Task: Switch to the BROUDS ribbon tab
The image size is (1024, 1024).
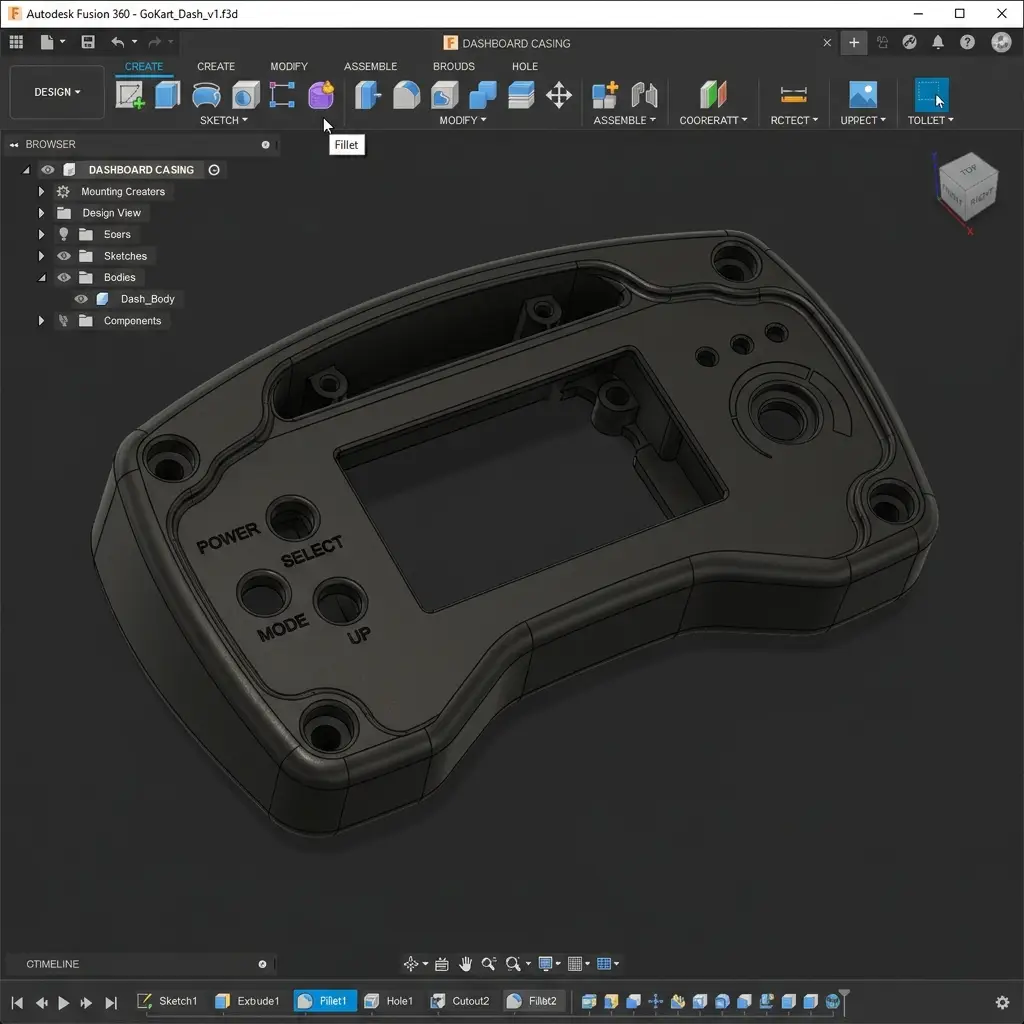Action: pyautogui.click(x=454, y=67)
